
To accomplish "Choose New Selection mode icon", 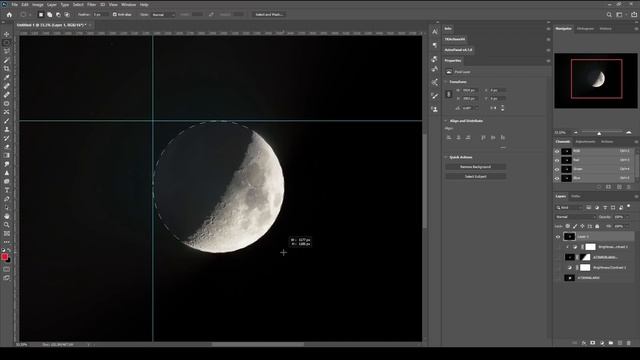I will point(41,14).
